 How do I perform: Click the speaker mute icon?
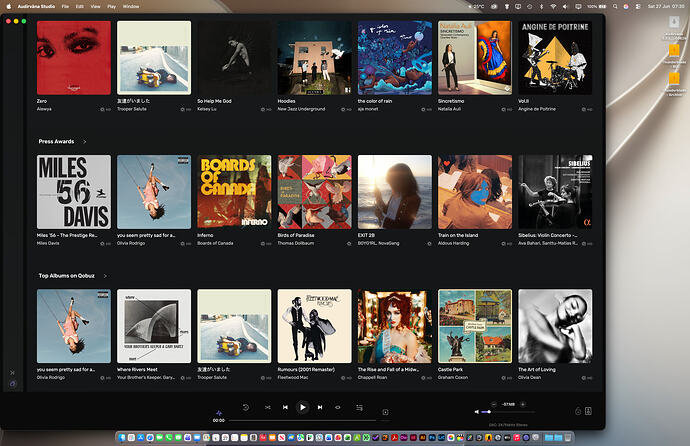[x=477, y=412]
